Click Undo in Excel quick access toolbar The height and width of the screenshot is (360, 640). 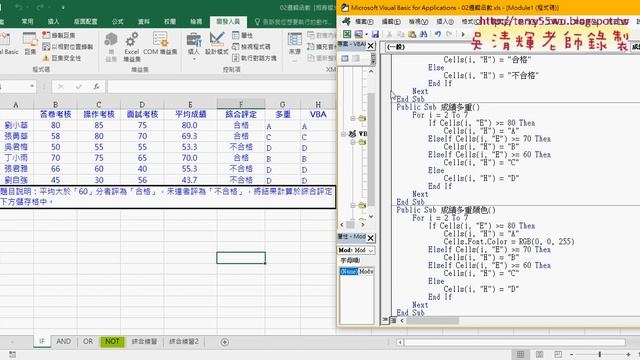[x=19, y=7]
